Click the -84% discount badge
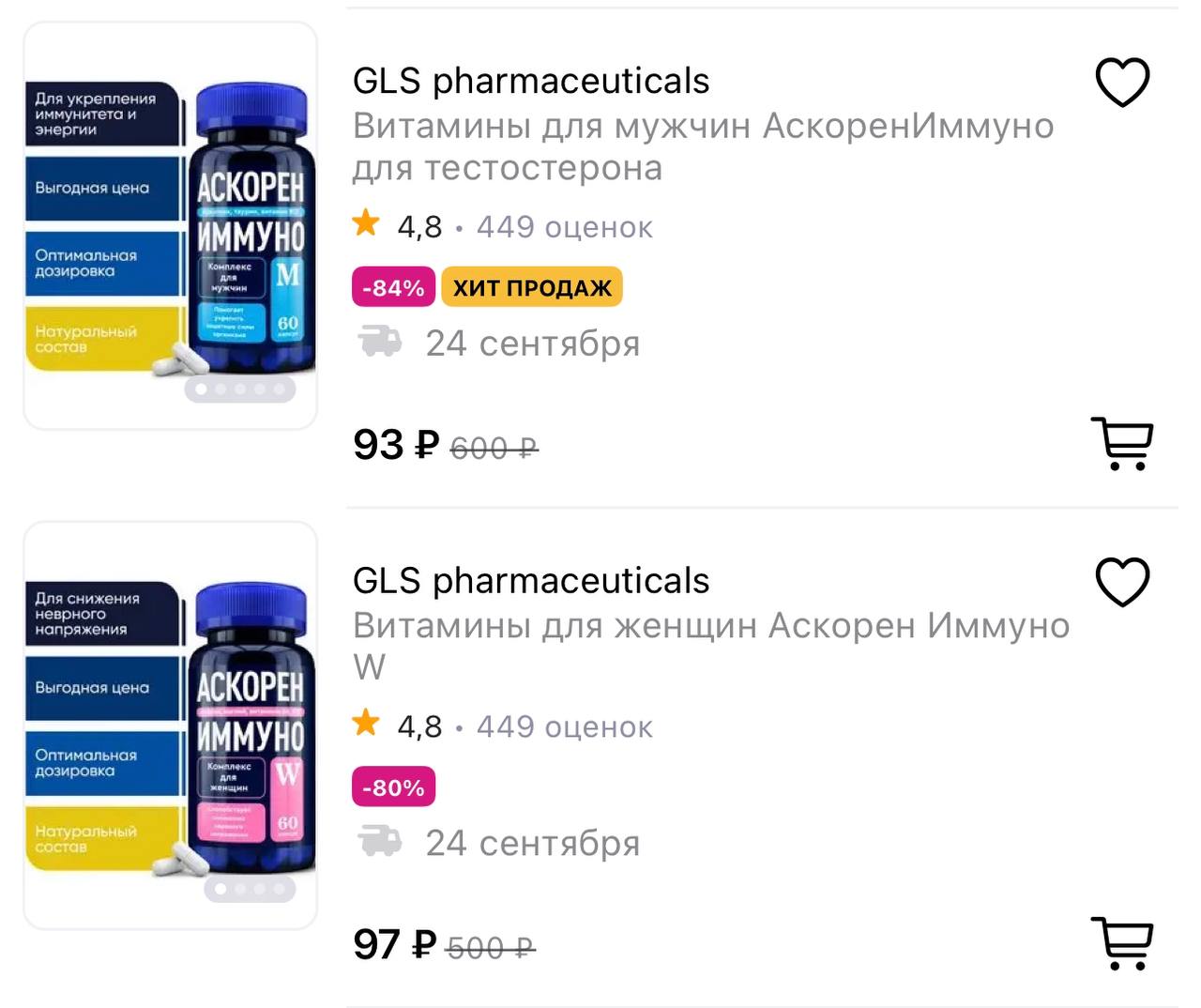 pos(393,288)
